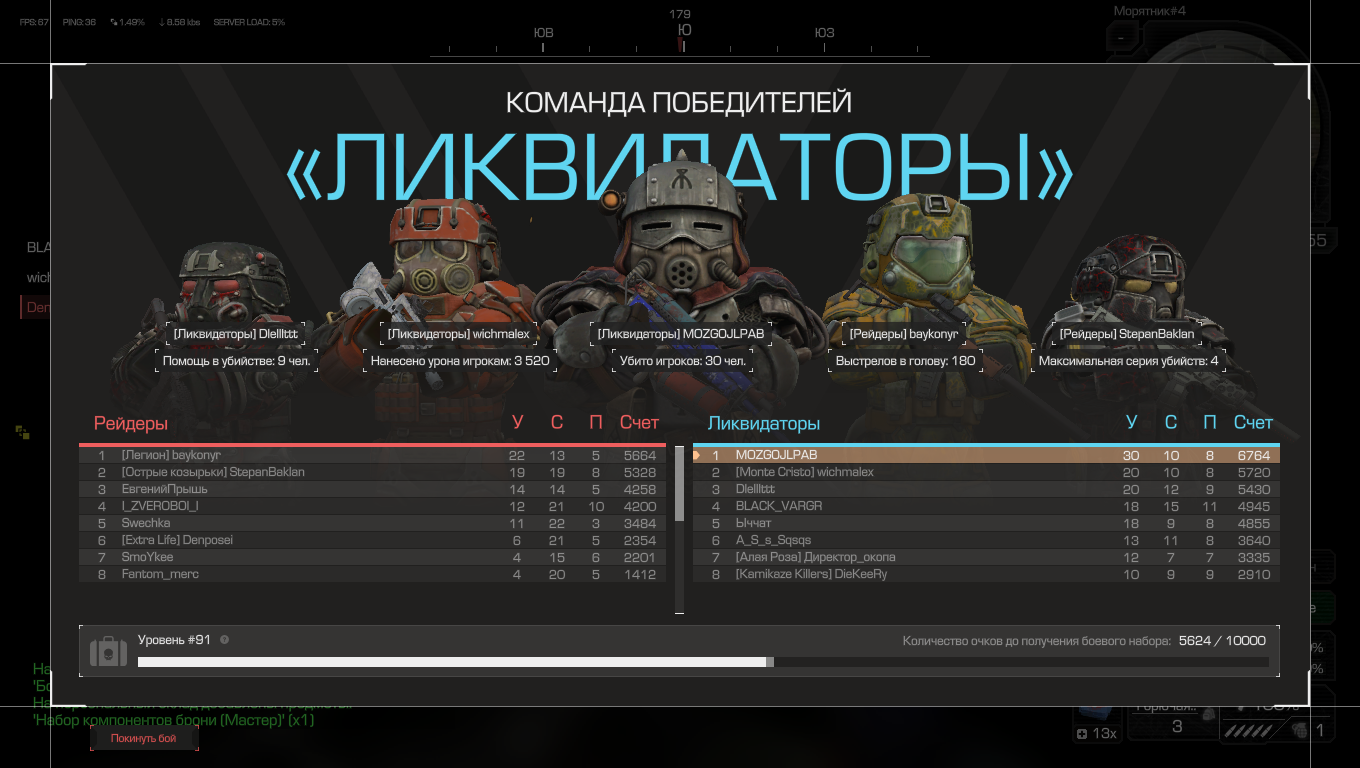Click Счет column header in Ликвидаторы table

click(1253, 422)
